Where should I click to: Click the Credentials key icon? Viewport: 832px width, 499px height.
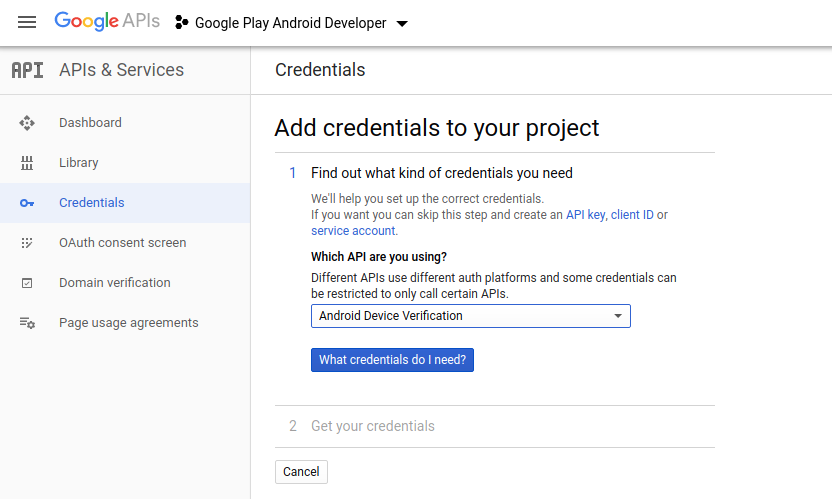click(x=27, y=203)
